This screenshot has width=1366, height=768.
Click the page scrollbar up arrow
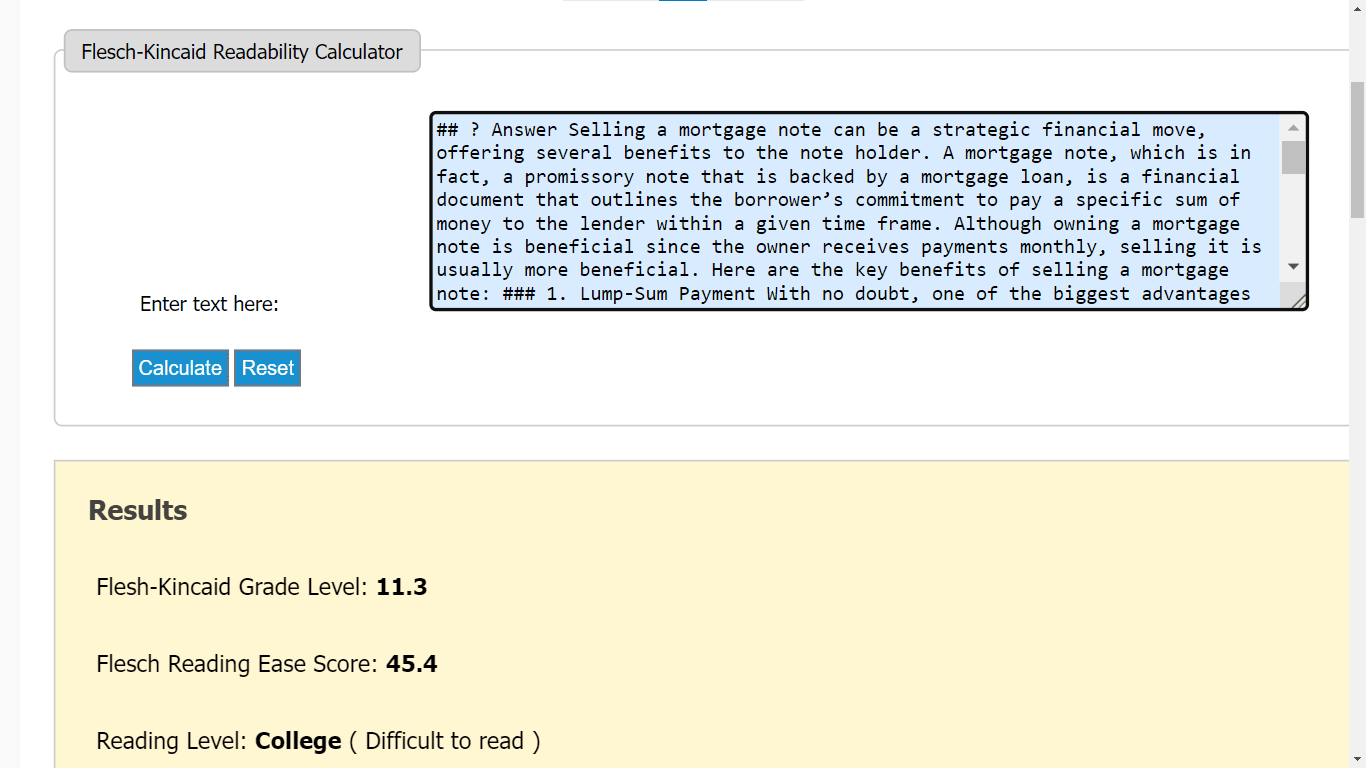click(x=1357, y=8)
